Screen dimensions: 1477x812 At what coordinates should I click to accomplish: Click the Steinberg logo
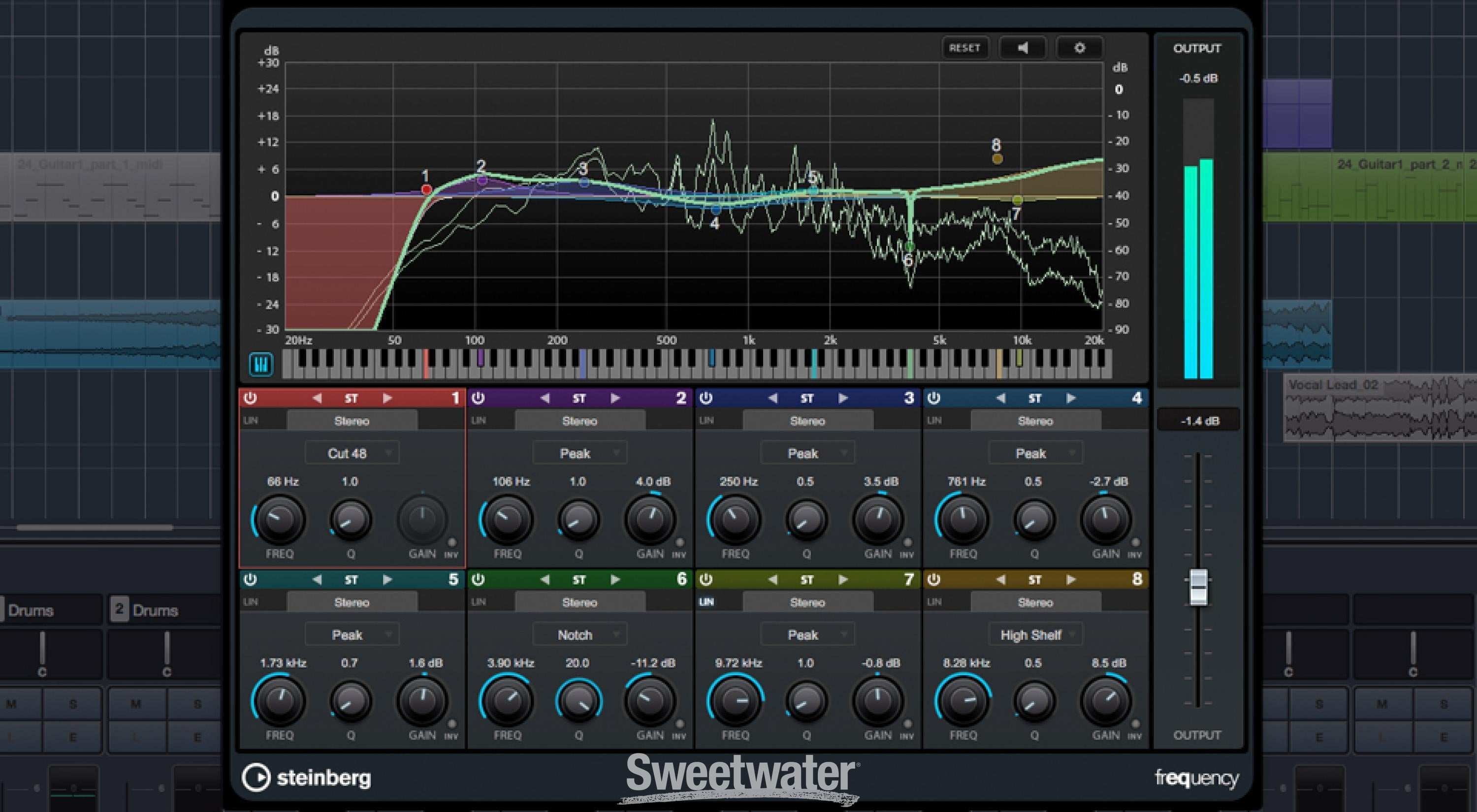pos(307,778)
